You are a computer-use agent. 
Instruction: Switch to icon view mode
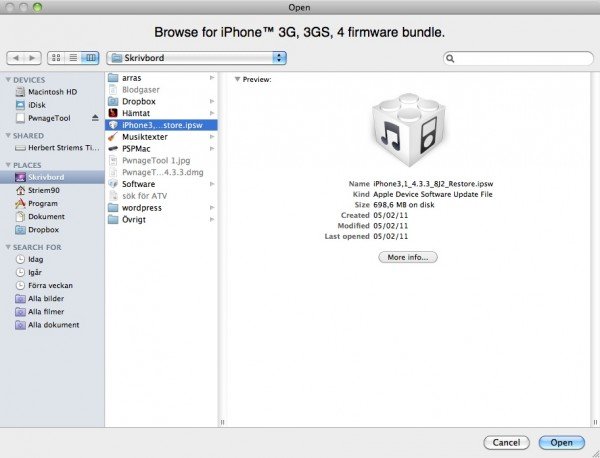56,58
